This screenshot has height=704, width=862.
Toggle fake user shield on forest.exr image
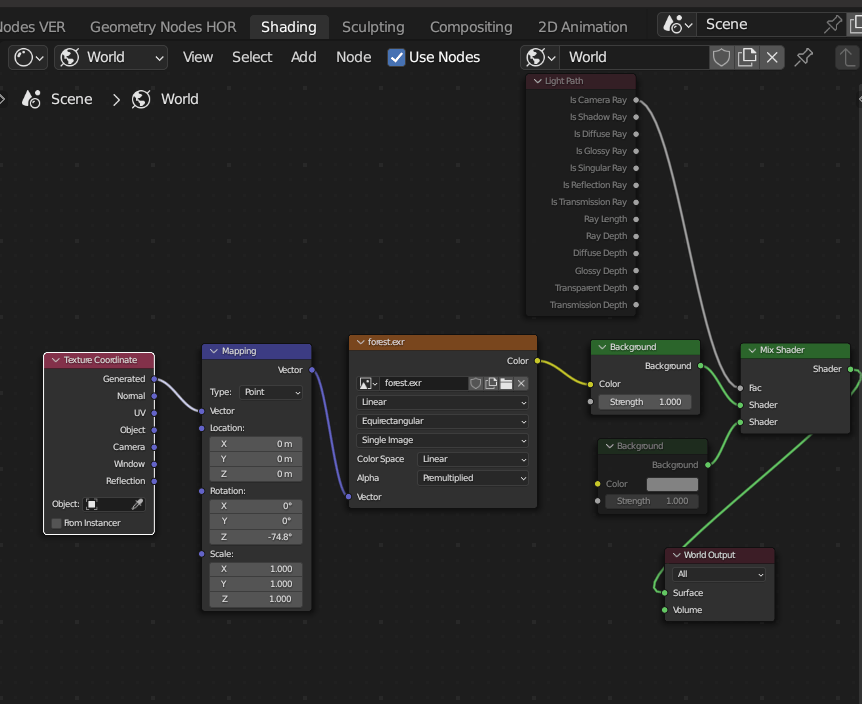476,383
